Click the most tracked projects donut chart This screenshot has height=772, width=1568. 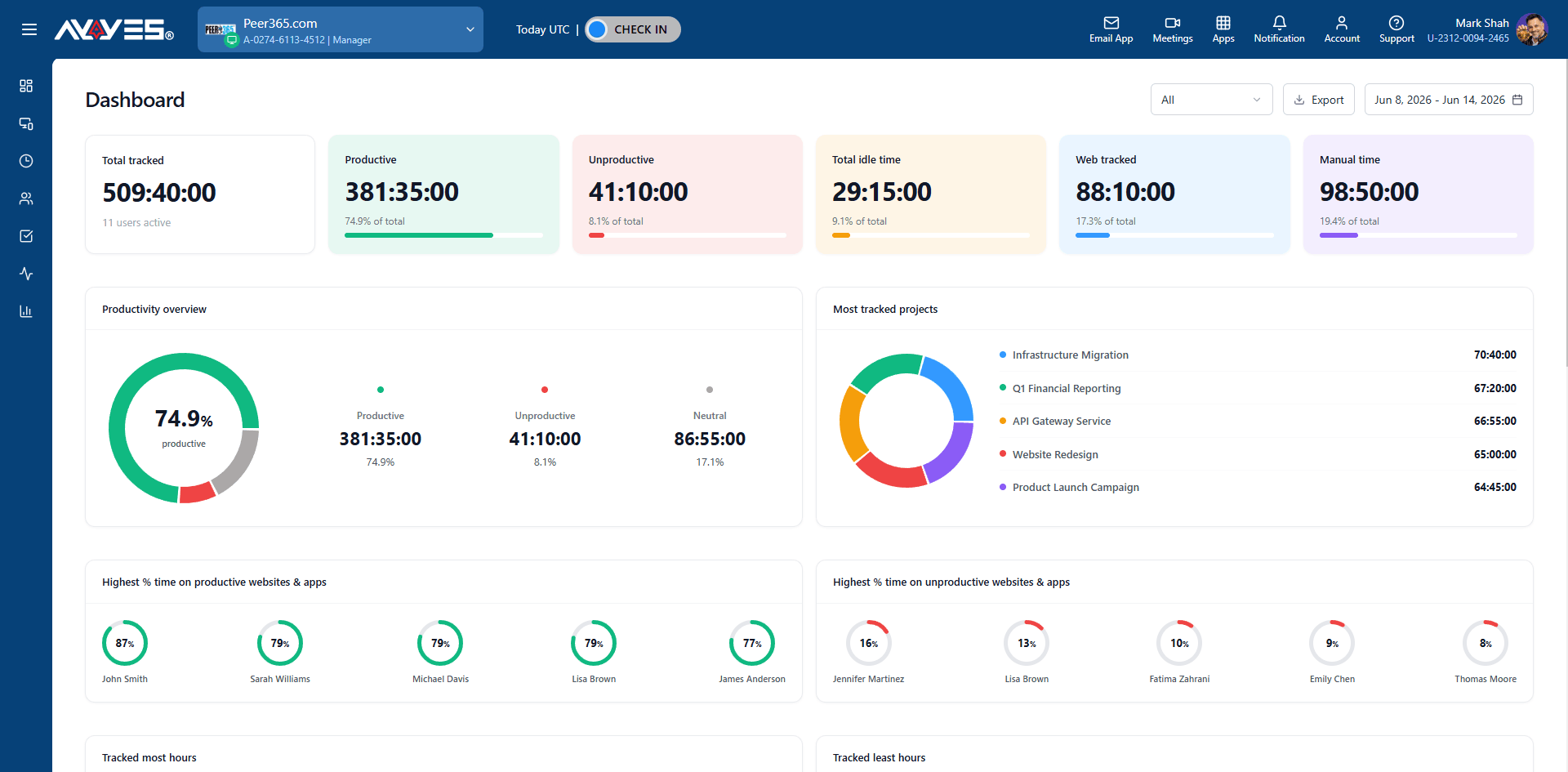tap(906, 421)
